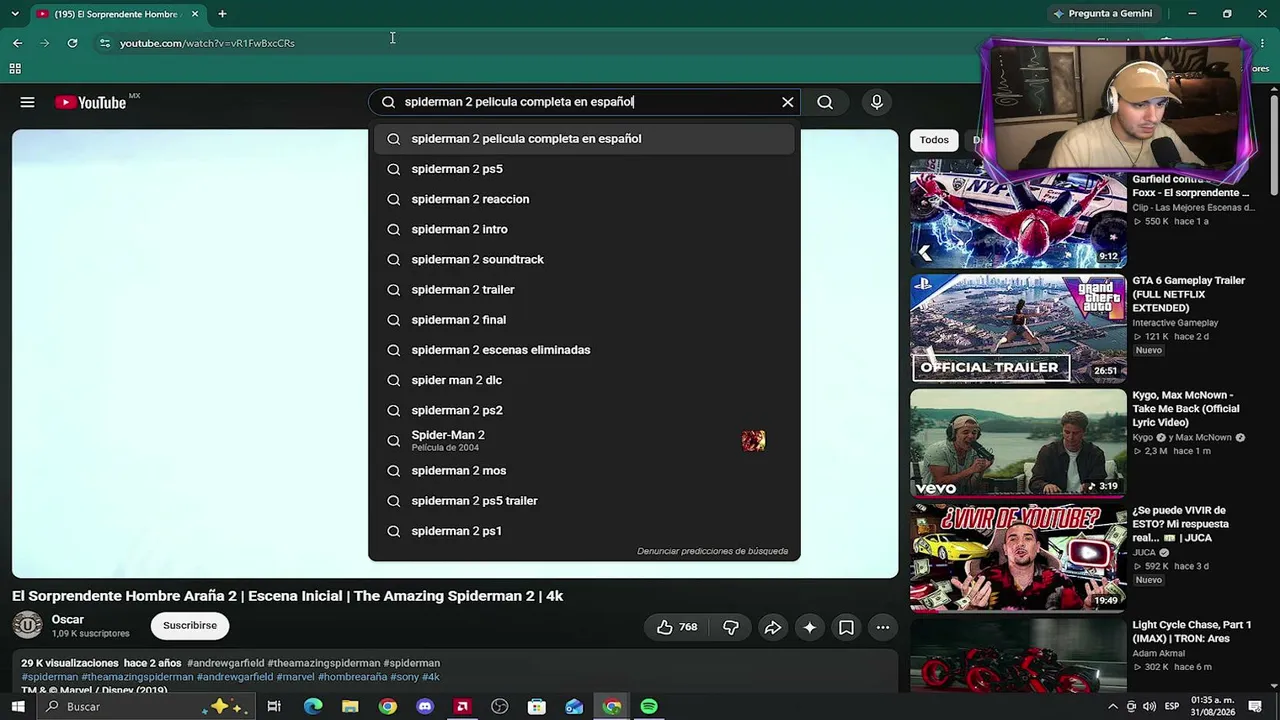Open Task View on the taskbar
The height and width of the screenshot is (720, 1280).
[274, 707]
